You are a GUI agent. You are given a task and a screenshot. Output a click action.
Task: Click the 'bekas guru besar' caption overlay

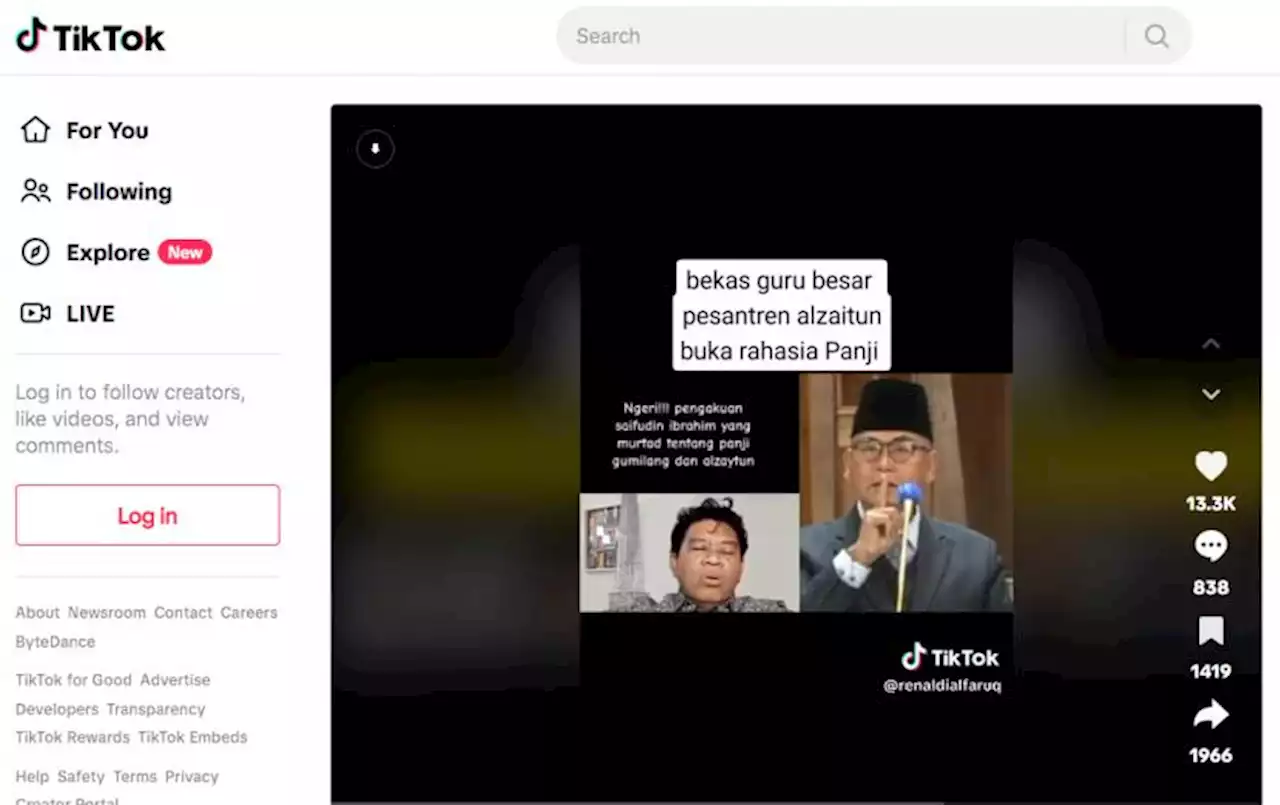pos(780,316)
